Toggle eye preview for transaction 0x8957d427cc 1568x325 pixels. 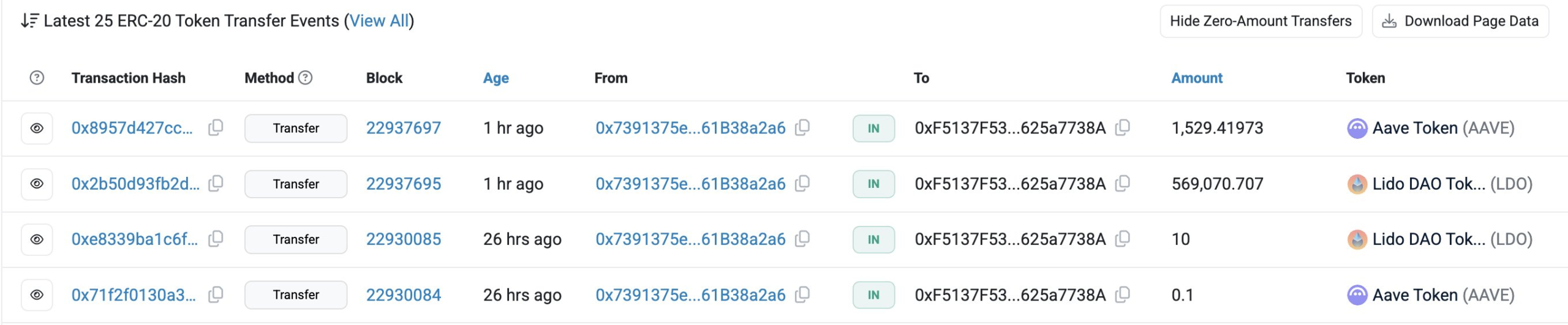point(37,129)
